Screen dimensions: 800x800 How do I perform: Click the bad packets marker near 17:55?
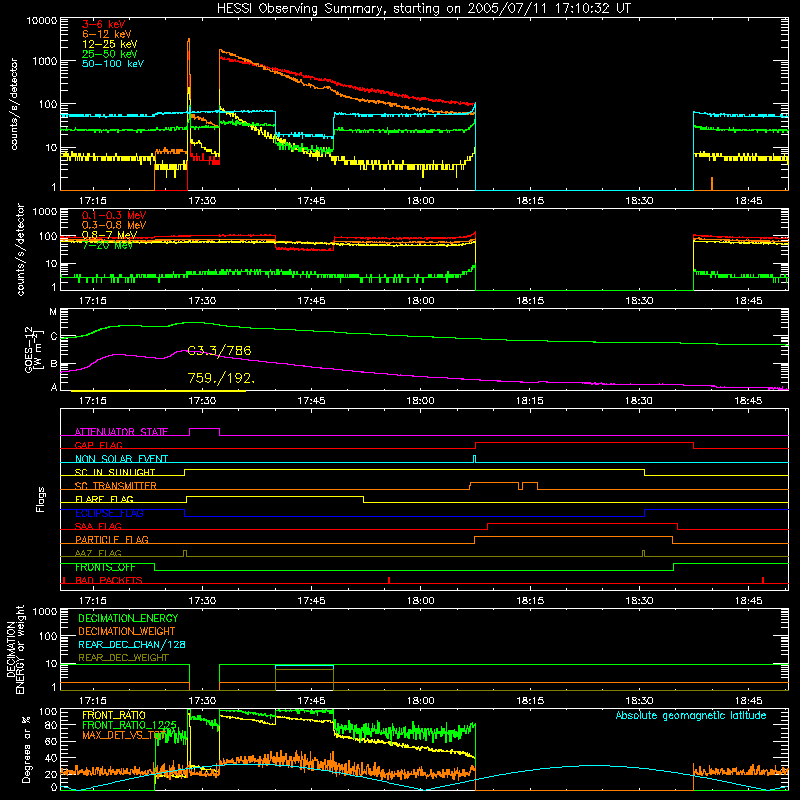(389, 580)
